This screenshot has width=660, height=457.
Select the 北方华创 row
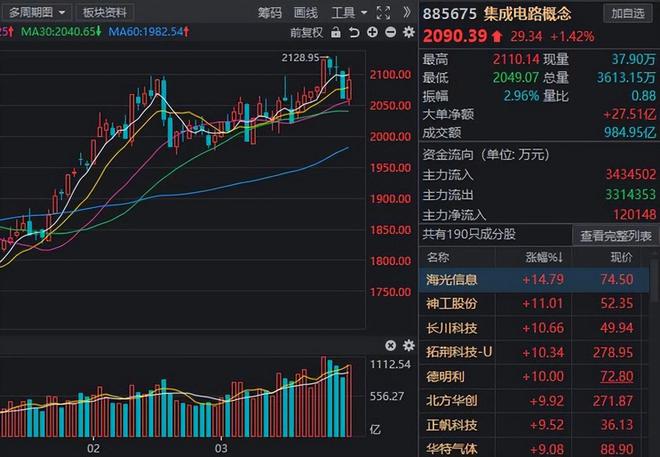pyautogui.click(x=534, y=401)
